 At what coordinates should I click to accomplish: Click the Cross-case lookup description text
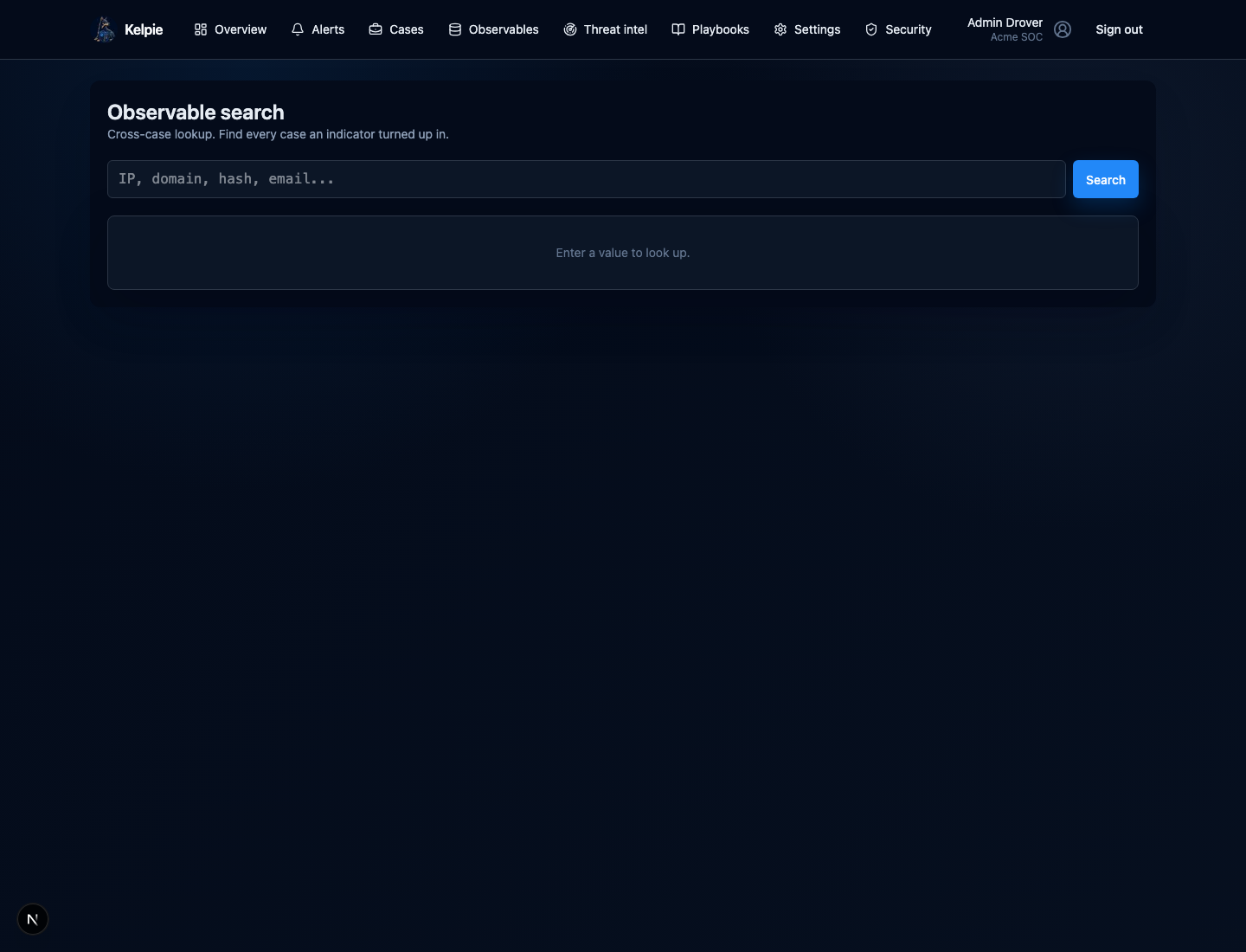coord(278,134)
